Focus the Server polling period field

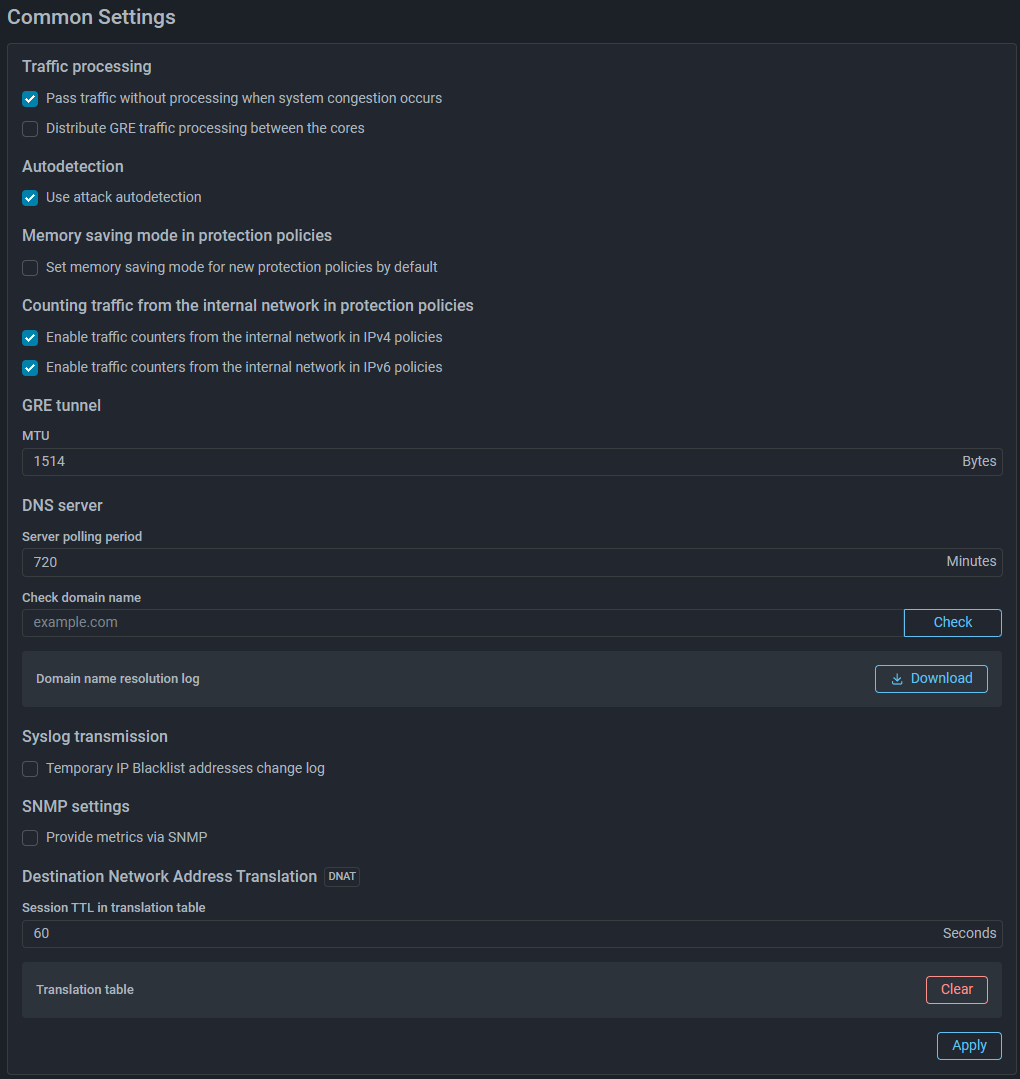480,563
